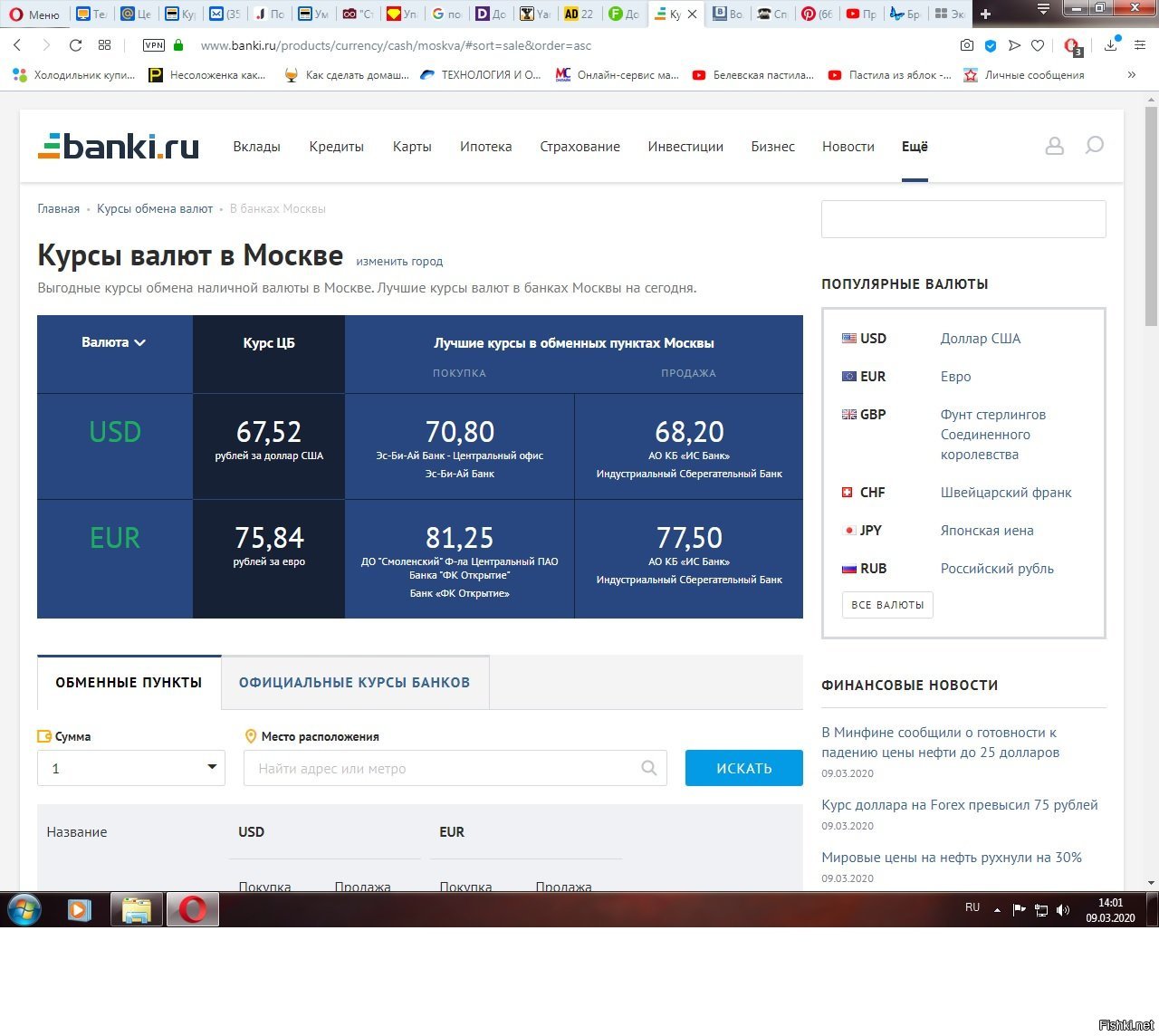Open the user profile icon
The width and height of the screenshot is (1159, 1036).
point(1054,146)
